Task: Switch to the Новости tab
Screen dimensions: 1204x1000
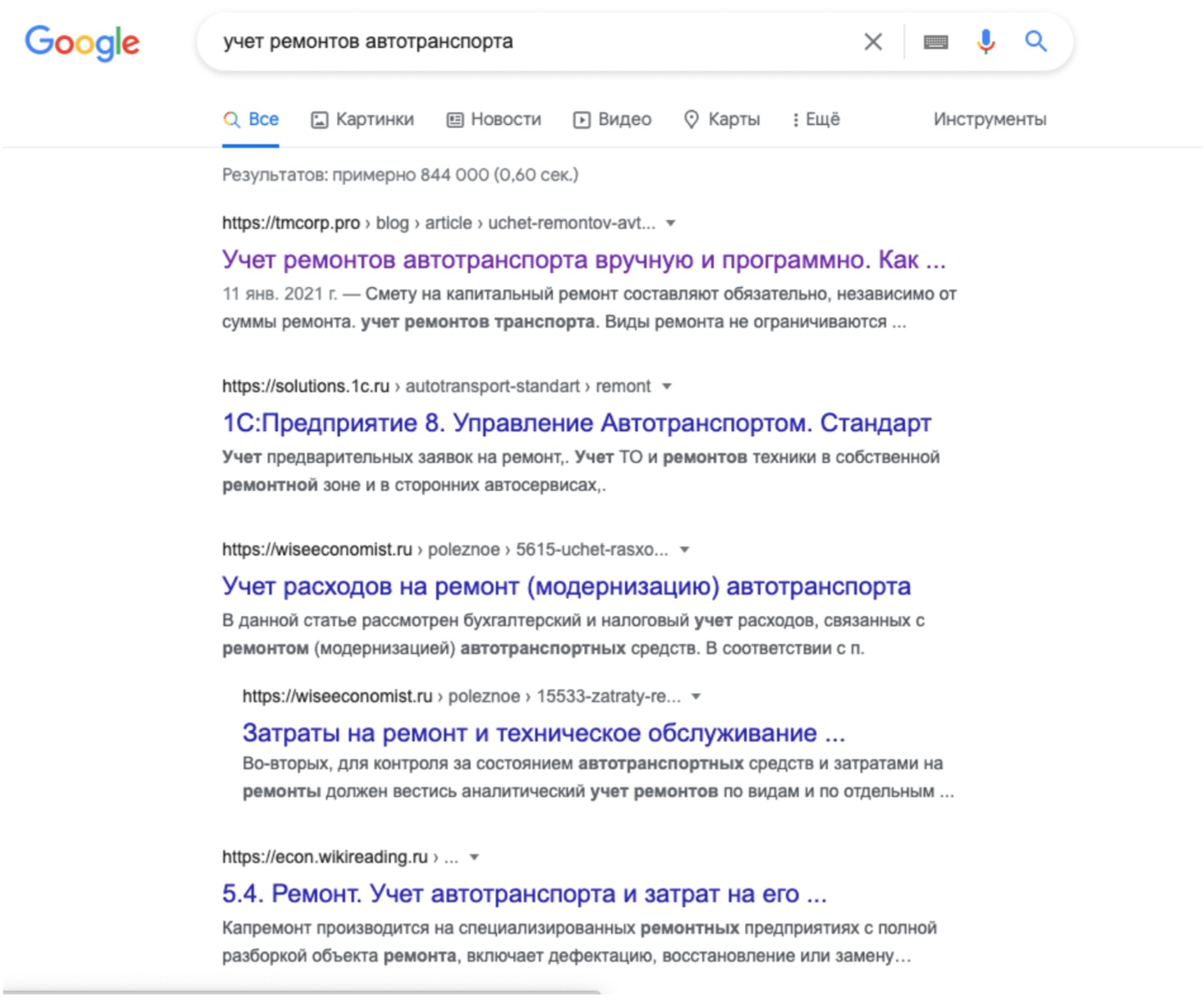Action: click(x=494, y=120)
